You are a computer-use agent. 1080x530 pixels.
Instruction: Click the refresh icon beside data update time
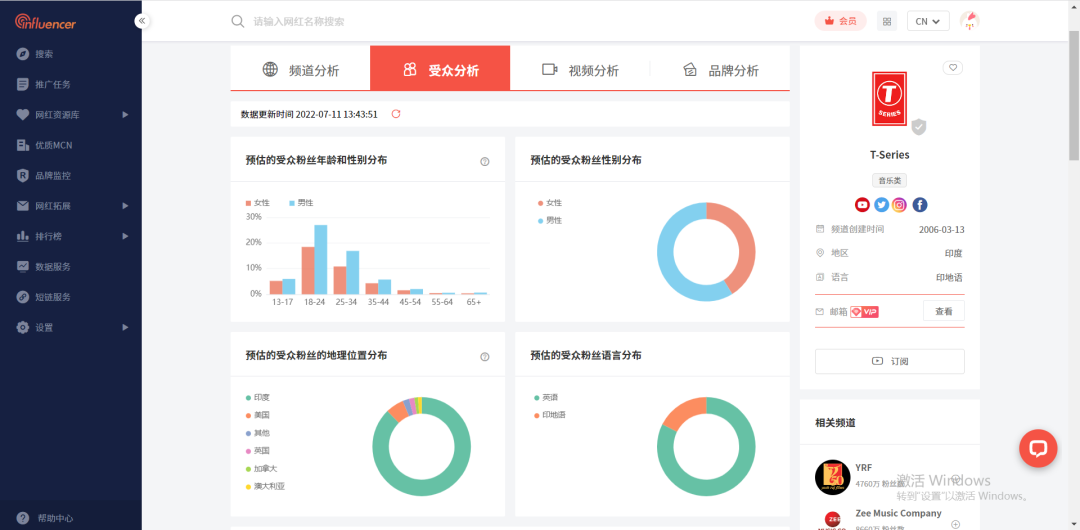click(x=396, y=114)
